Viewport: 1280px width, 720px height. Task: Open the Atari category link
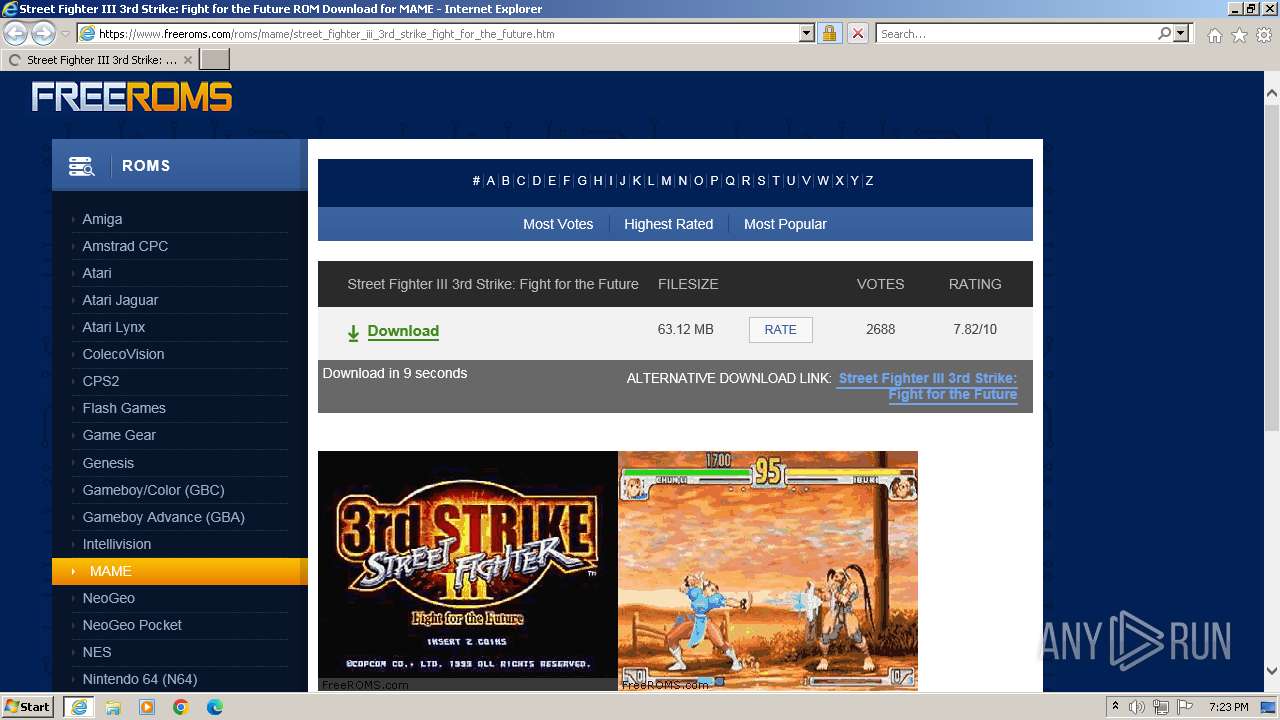(x=97, y=273)
